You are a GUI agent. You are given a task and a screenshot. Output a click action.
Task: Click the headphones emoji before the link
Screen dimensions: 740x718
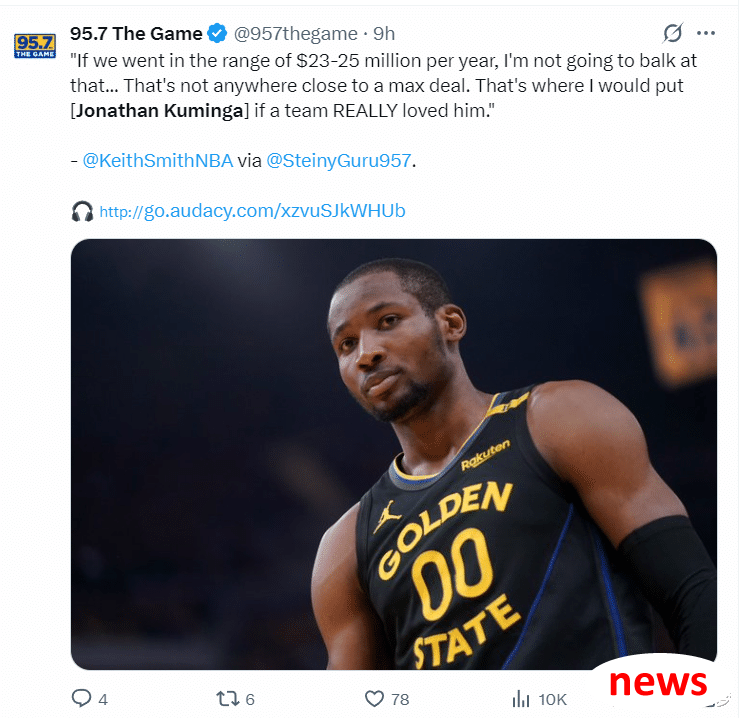(82, 211)
